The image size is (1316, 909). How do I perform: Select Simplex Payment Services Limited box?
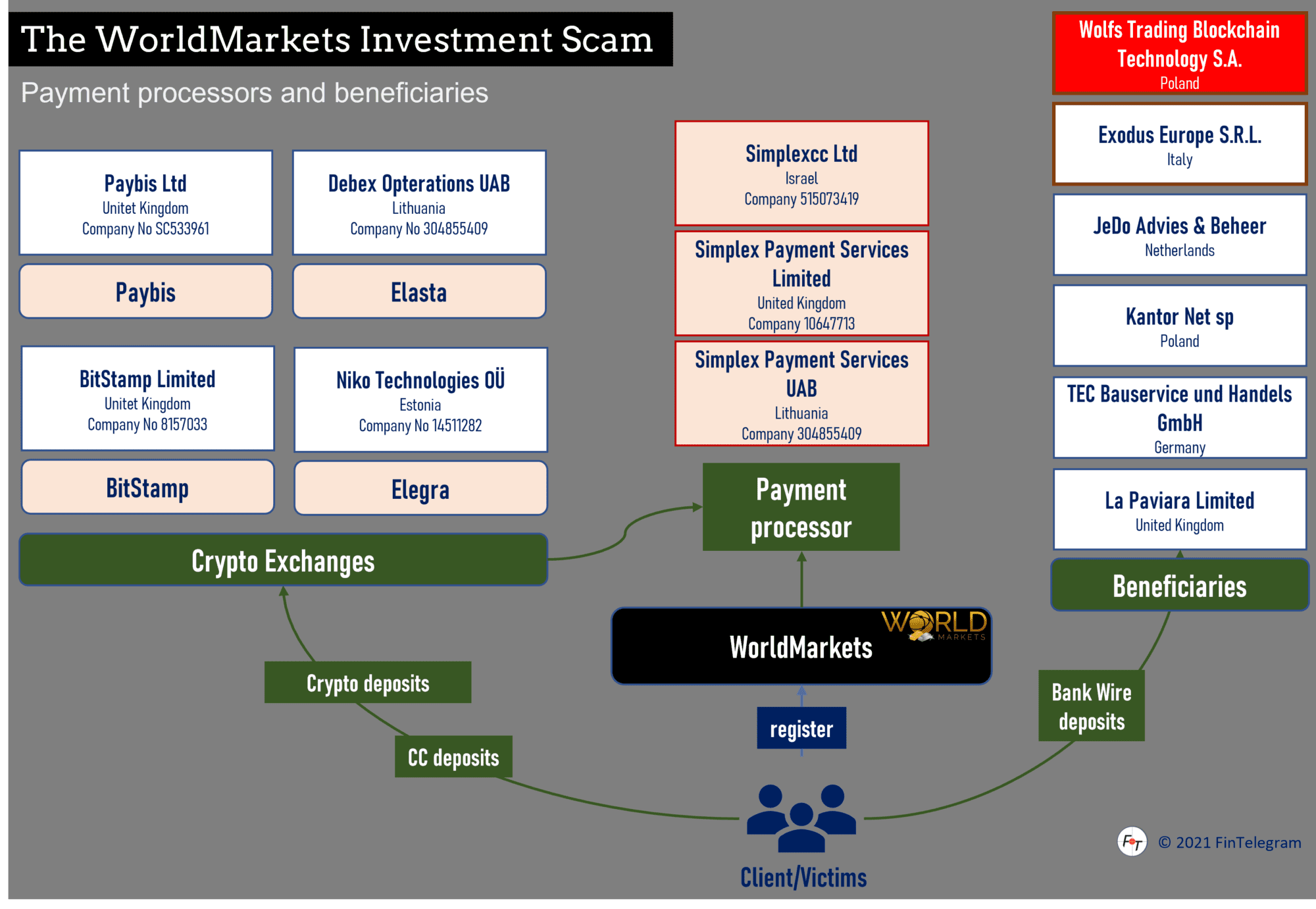[x=801, y=283]
